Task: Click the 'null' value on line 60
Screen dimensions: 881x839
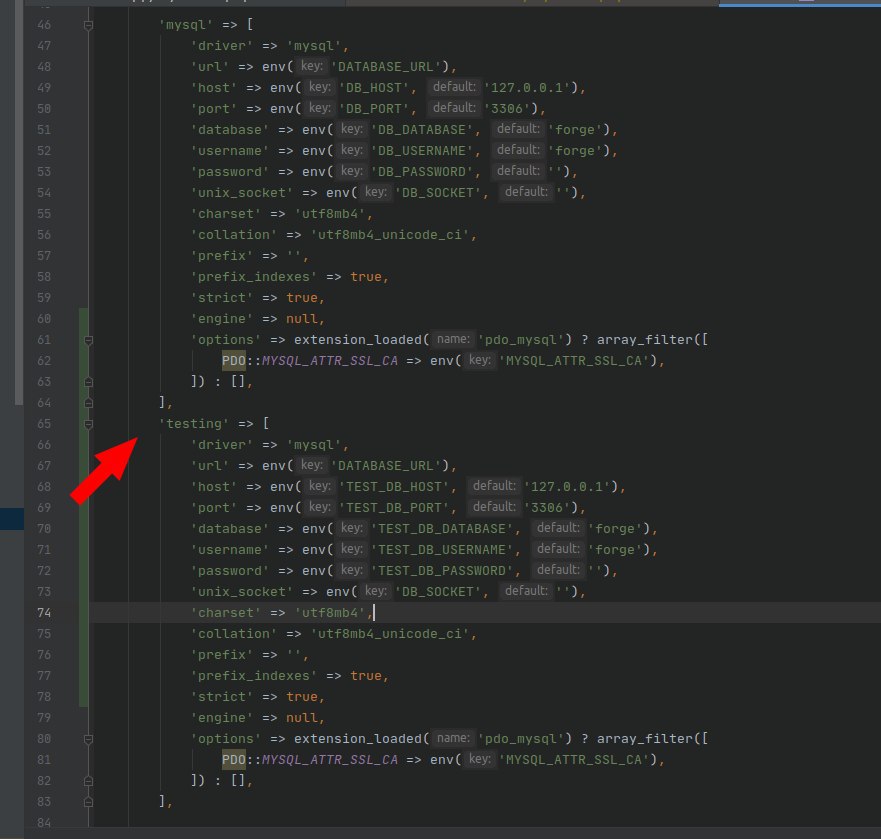Action: coord(302,319)
